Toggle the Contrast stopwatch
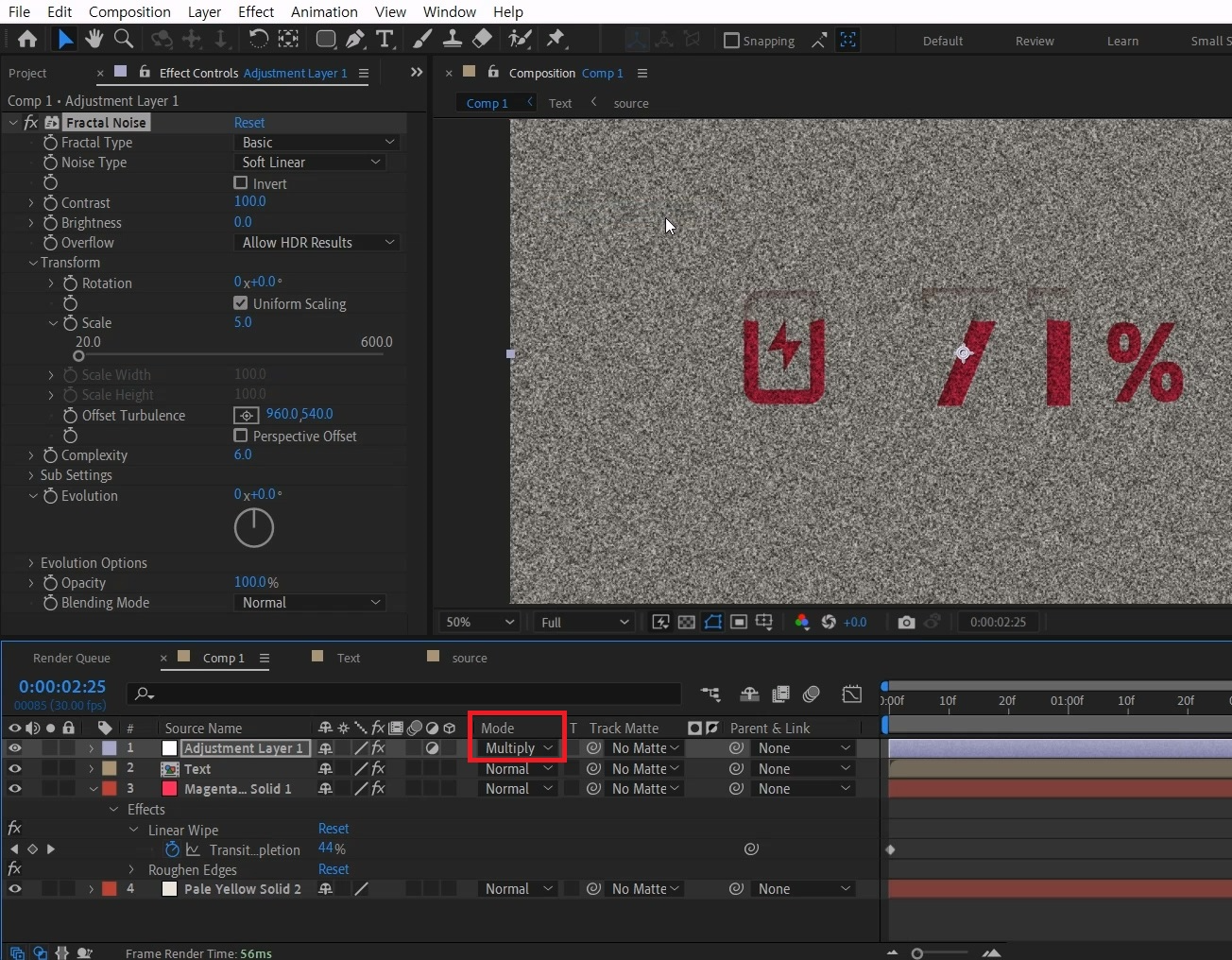Viewport: 1232px width, 960px height. click(x=50, y=203)
